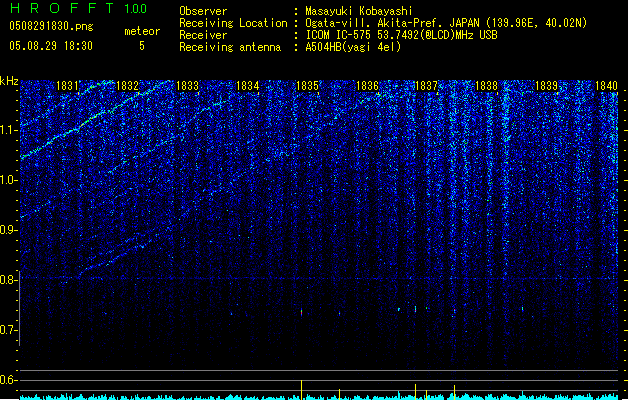Click the 1.1 frequency axis label

[8, 130]
